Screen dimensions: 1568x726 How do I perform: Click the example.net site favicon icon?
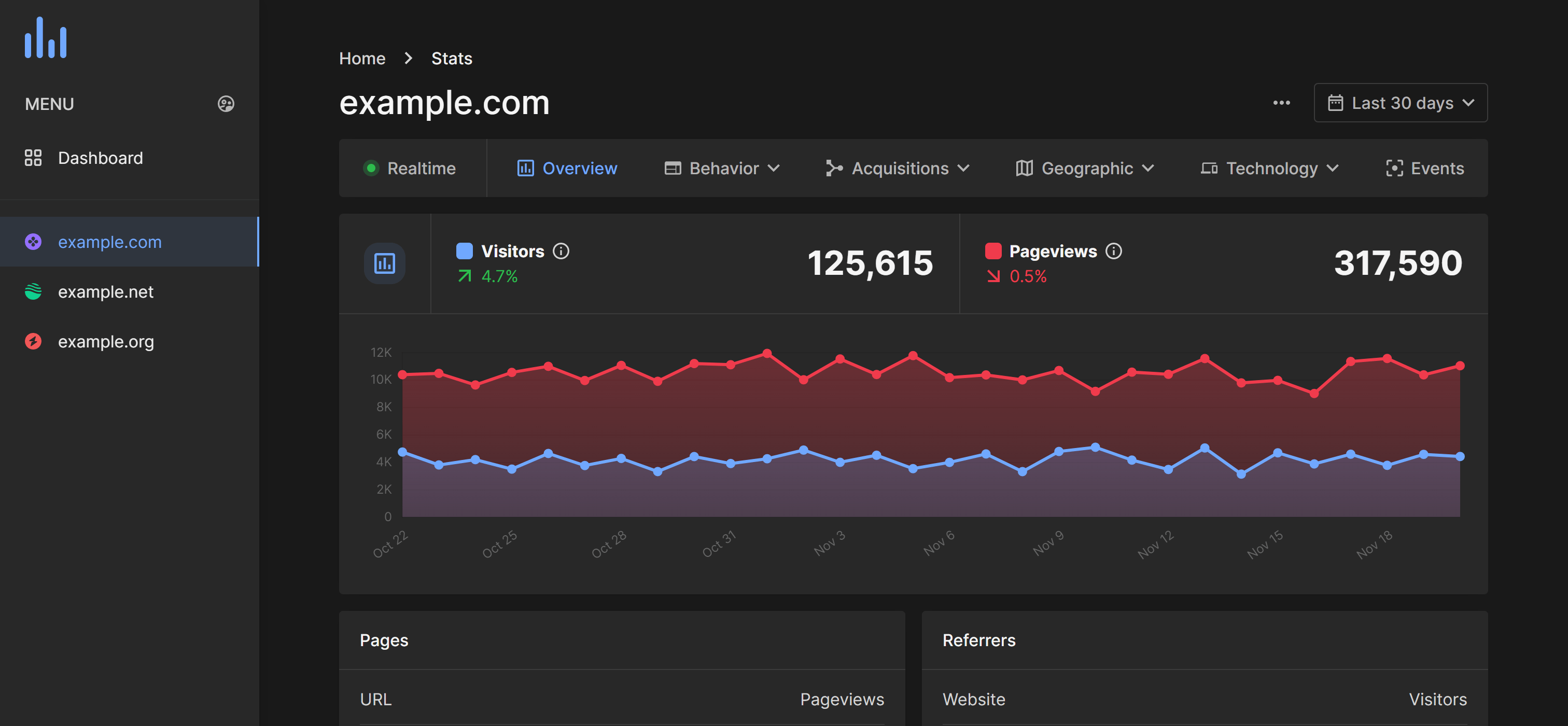click(33, 291)
